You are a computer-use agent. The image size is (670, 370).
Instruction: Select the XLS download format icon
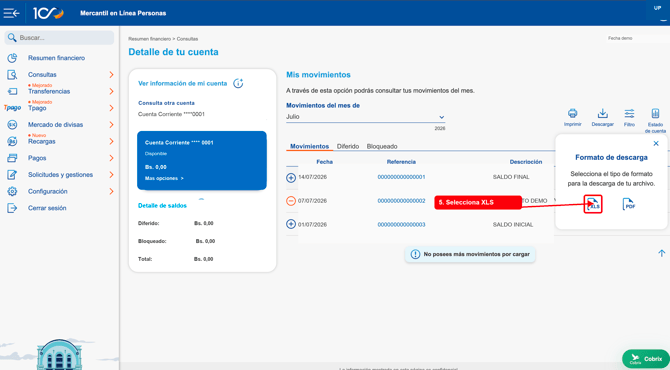pyautogui.click(x=593, y=204)
